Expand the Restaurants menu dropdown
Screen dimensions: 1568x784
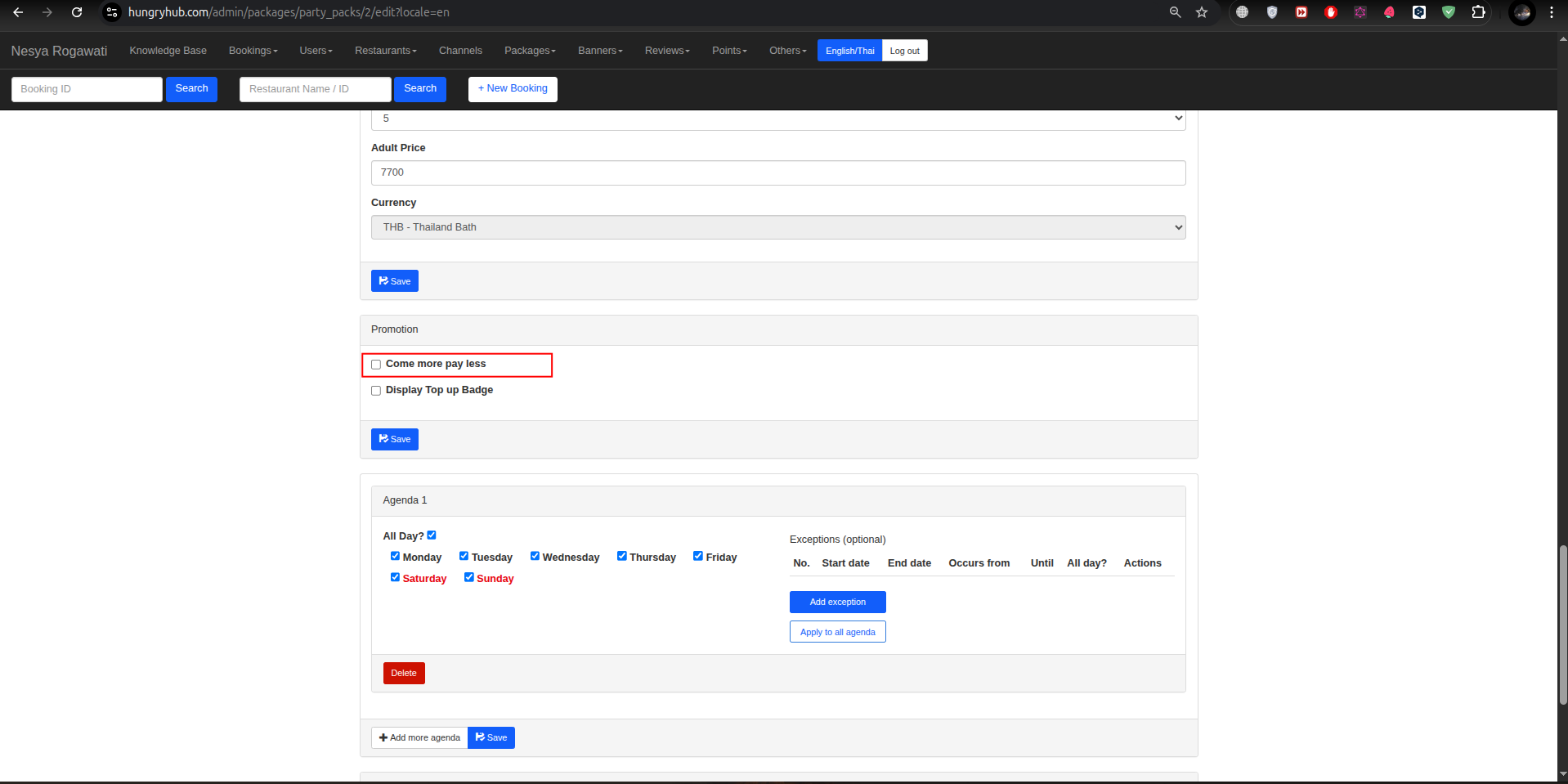tap(385, 51)
